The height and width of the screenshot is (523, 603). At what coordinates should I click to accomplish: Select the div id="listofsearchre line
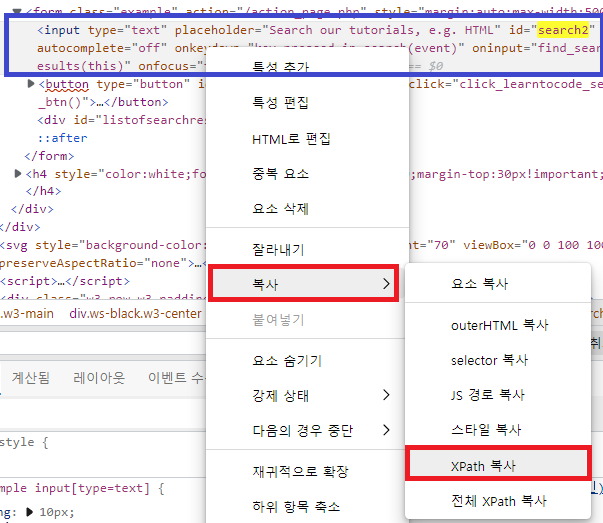click(x=122, y=120)
